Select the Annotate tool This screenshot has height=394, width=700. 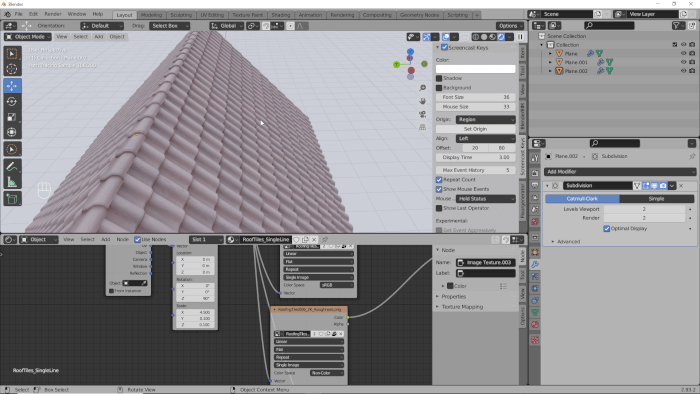click(x=12, y=167)
